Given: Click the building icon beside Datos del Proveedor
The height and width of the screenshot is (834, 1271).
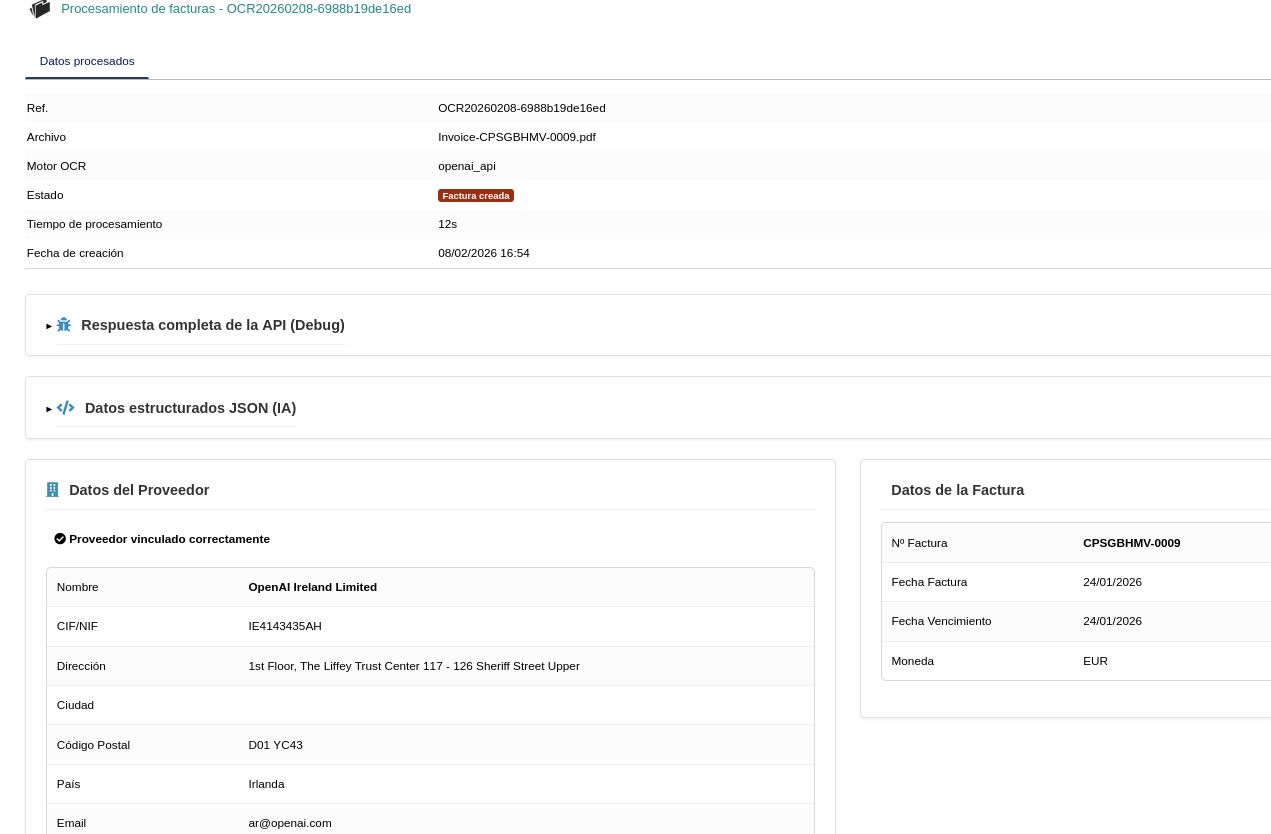Looking at the screenshot, I should coord(53,490).
